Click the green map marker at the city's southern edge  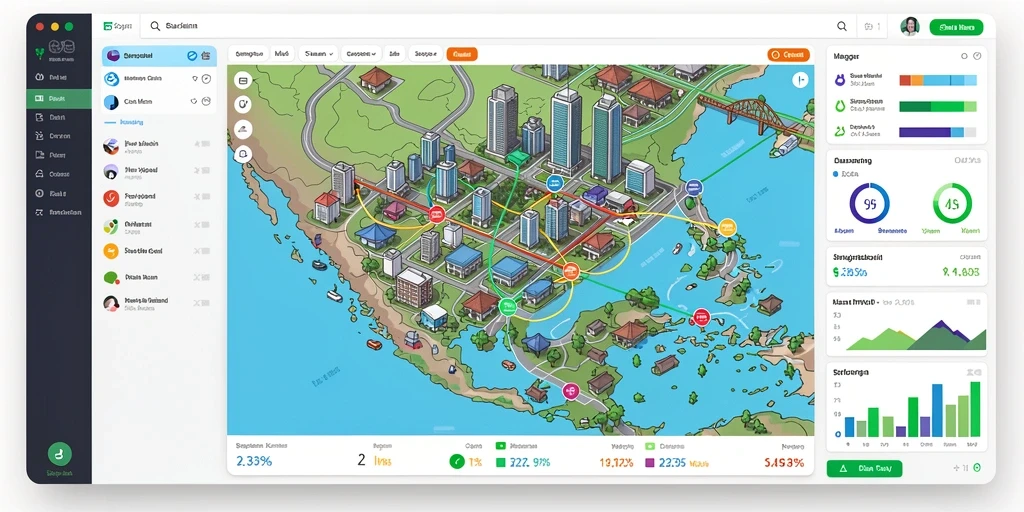pyautogui.click(x=507, y=306)
